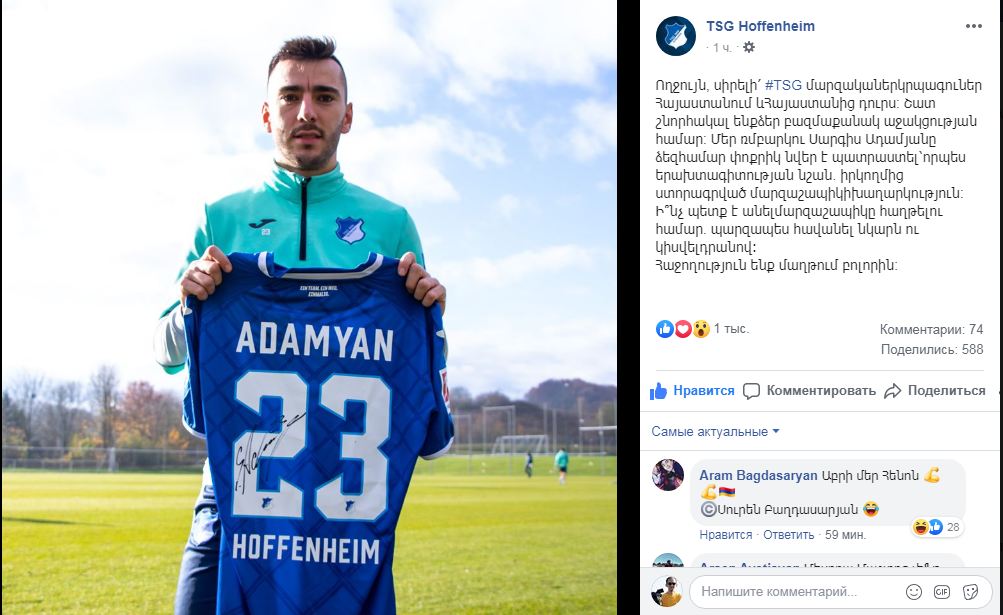Open the GIF picker in comment box
1003x615 pixels.
pyautogui.click(x=942, y=592)
